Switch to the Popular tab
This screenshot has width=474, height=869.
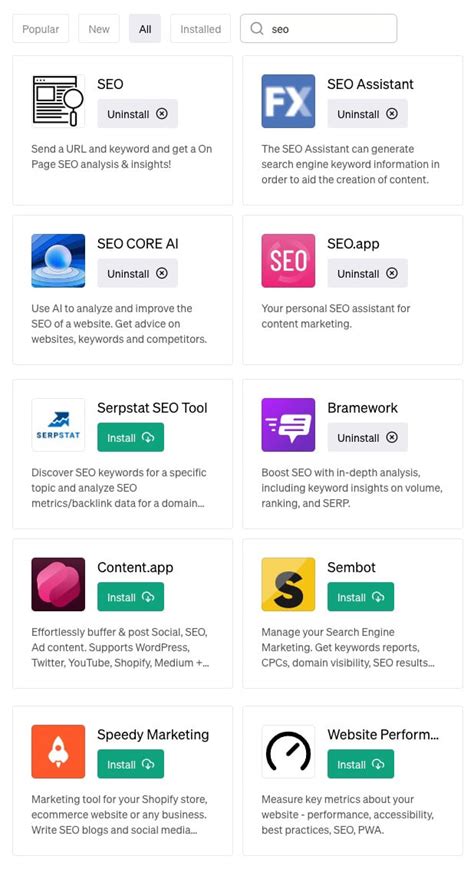pos(40,29)
